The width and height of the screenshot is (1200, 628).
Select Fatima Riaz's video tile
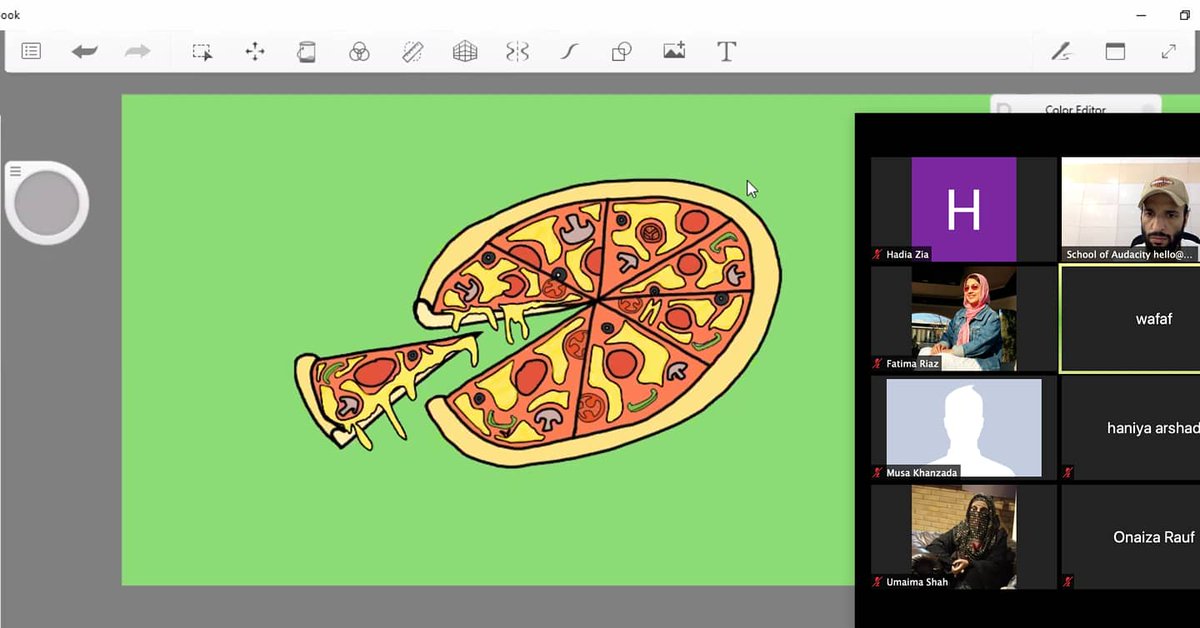964,319
